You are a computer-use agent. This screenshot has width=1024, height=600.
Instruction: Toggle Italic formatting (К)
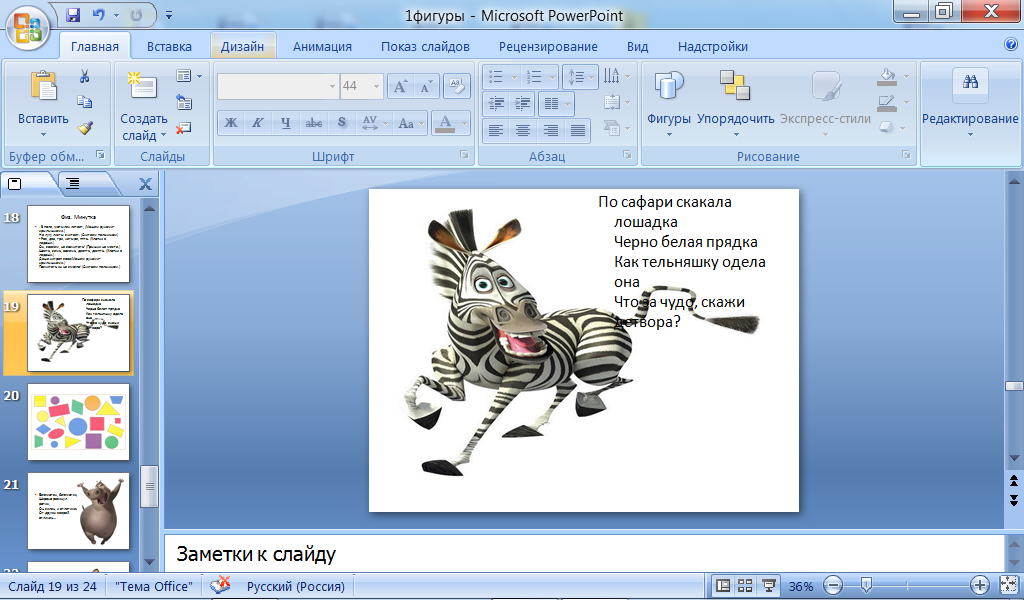point(258,123)
